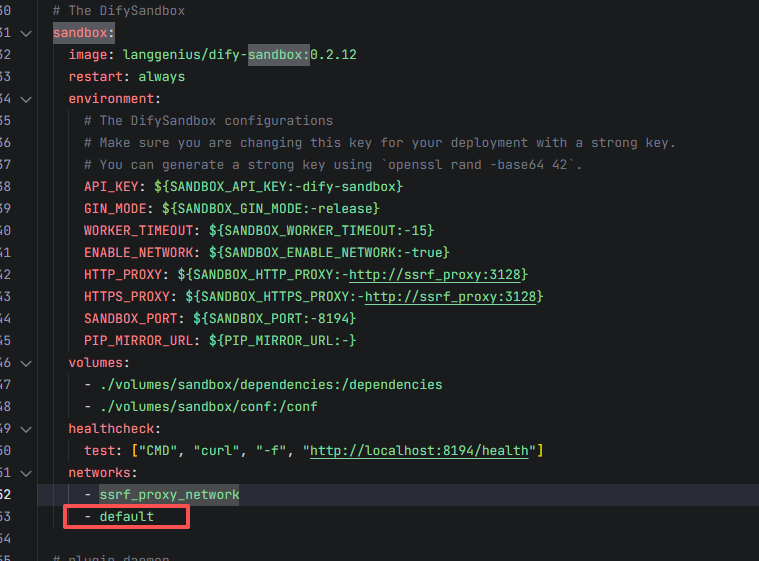Viewport: 759px width, 561px height.
Task: Click the ${SANDBOX_GIN_MODE:-release} value
Action: (271, 209)
